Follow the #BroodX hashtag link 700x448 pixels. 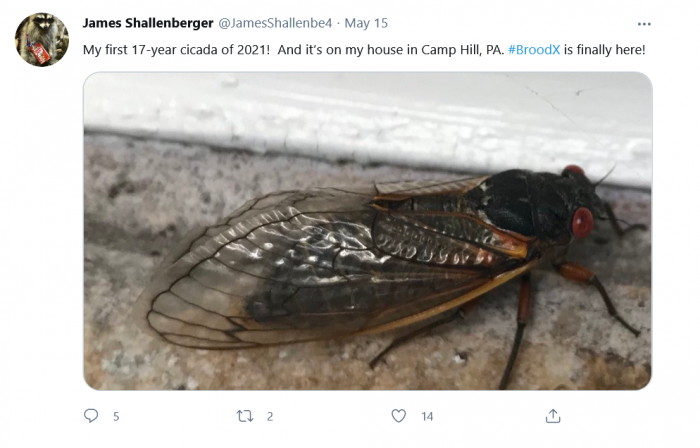[x=534, y=48]
